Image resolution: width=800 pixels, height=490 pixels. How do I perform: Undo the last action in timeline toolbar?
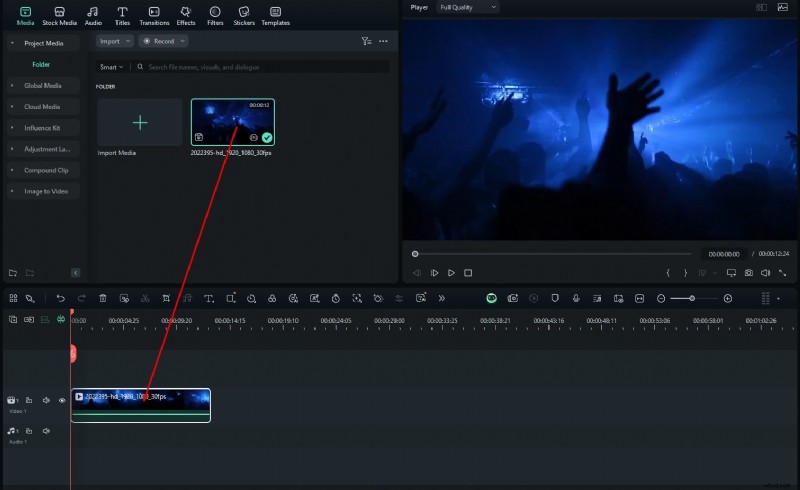point(61,299)
